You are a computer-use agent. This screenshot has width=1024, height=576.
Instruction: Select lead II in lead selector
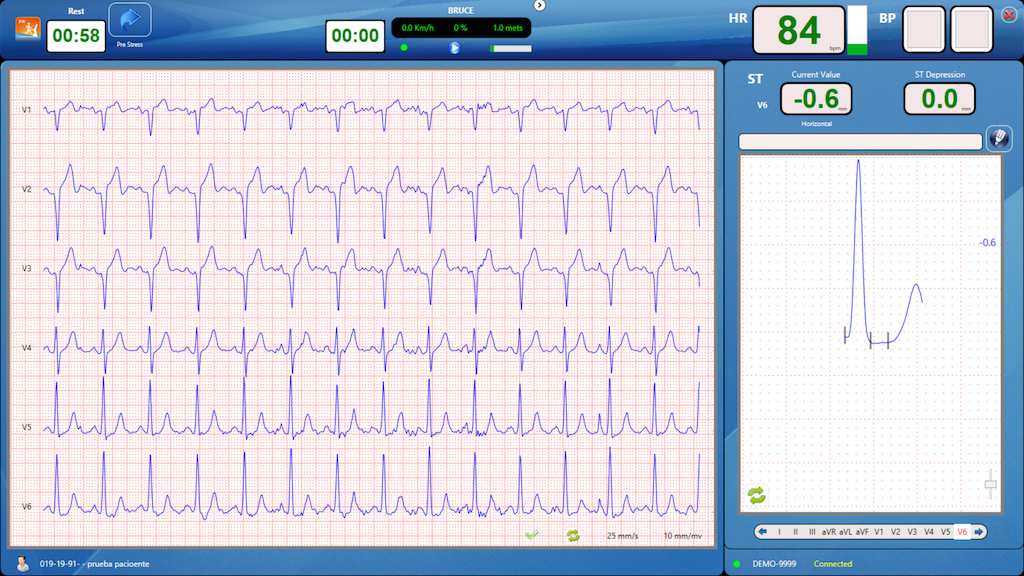[795, 532]
